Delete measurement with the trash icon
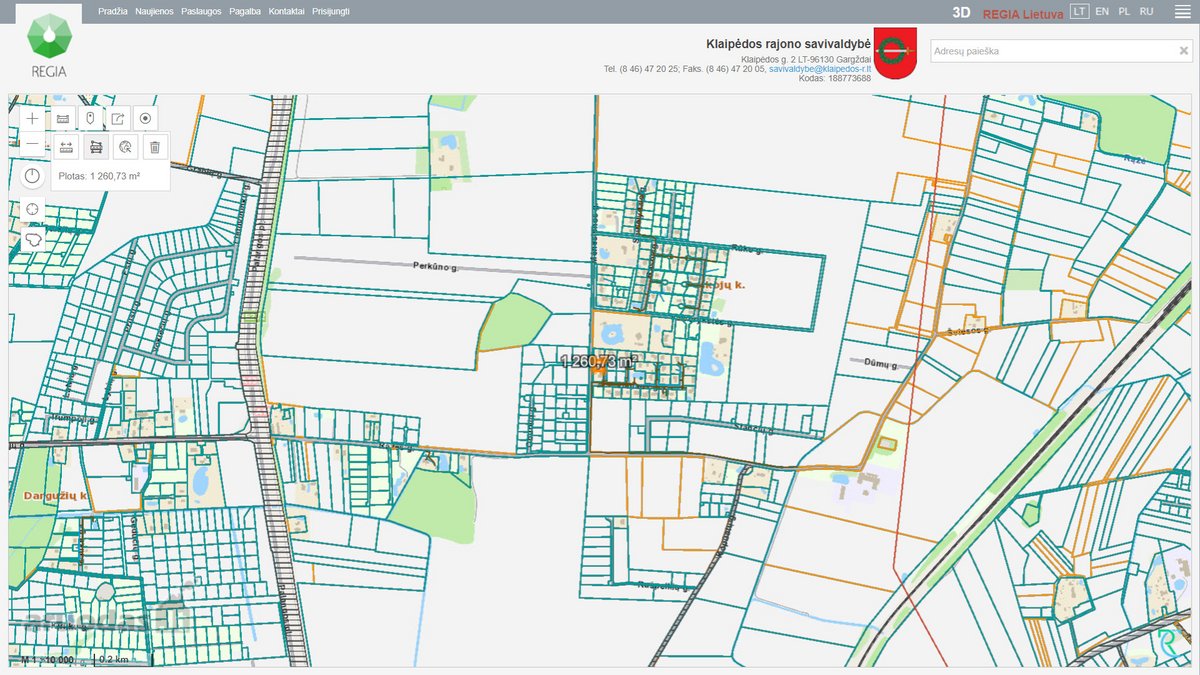The image size is (1200, 675). pos(154,147)
